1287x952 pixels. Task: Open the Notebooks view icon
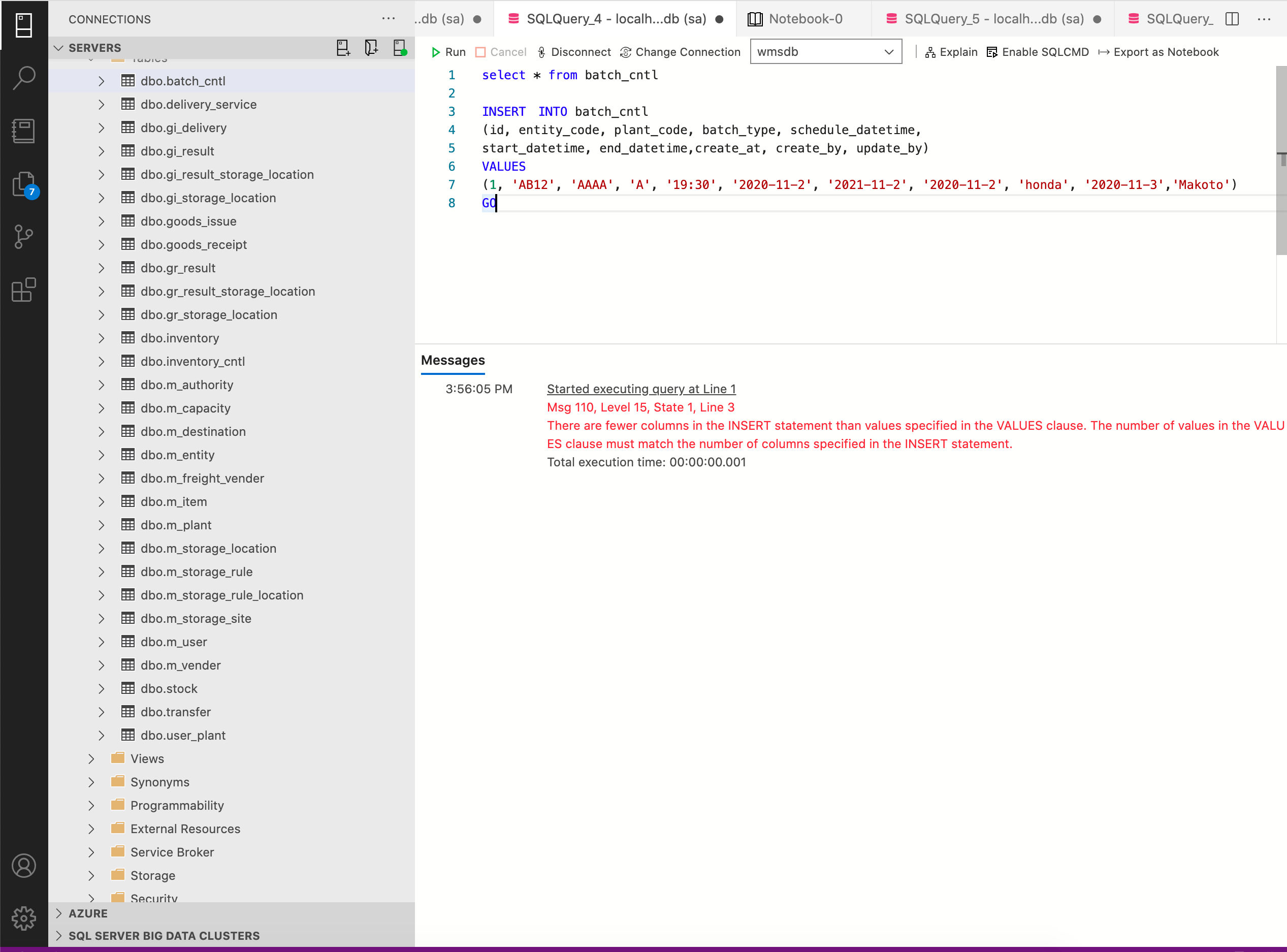[x=24, y=131]
